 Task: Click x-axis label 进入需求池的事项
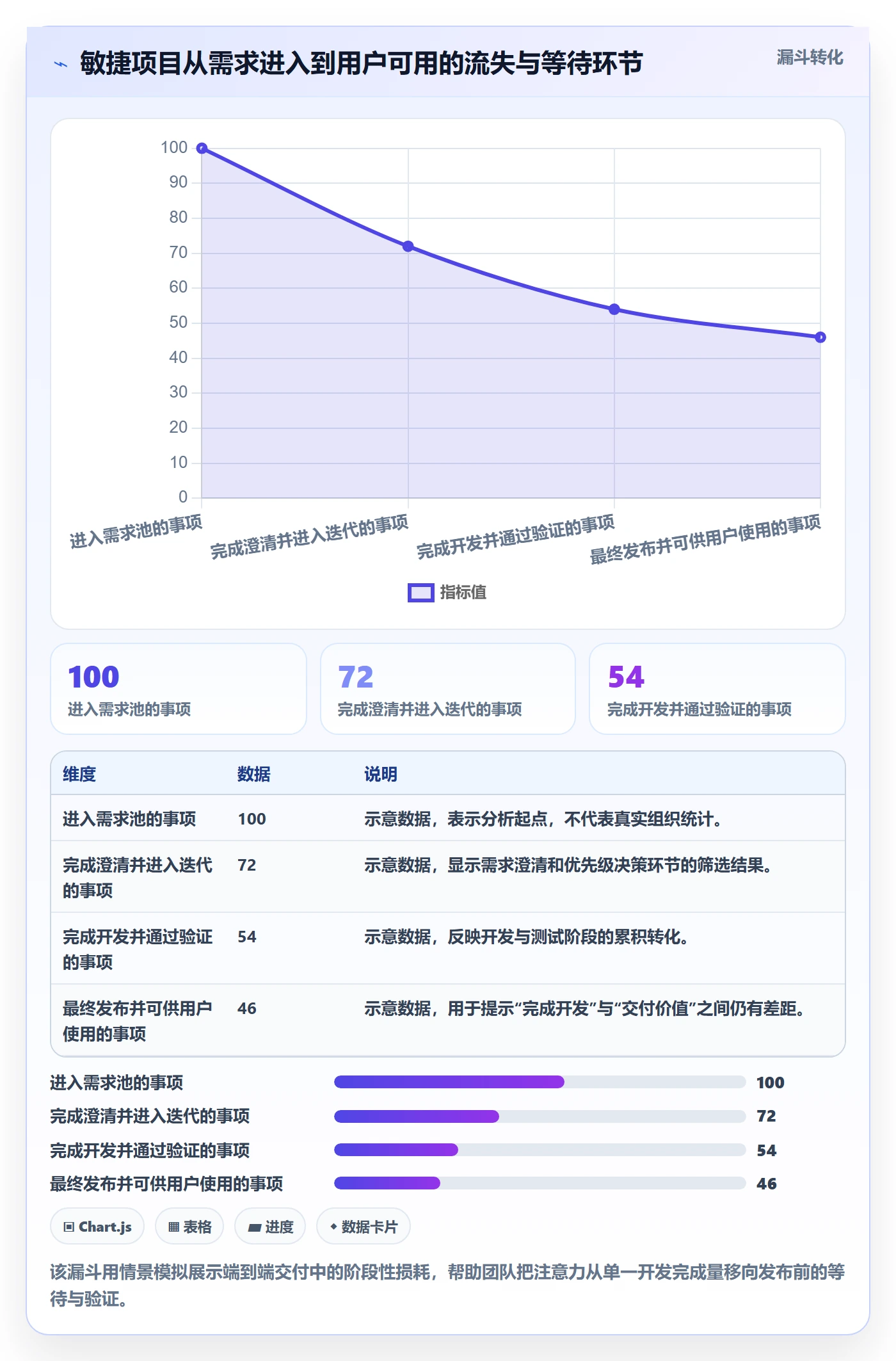(136, 532)
